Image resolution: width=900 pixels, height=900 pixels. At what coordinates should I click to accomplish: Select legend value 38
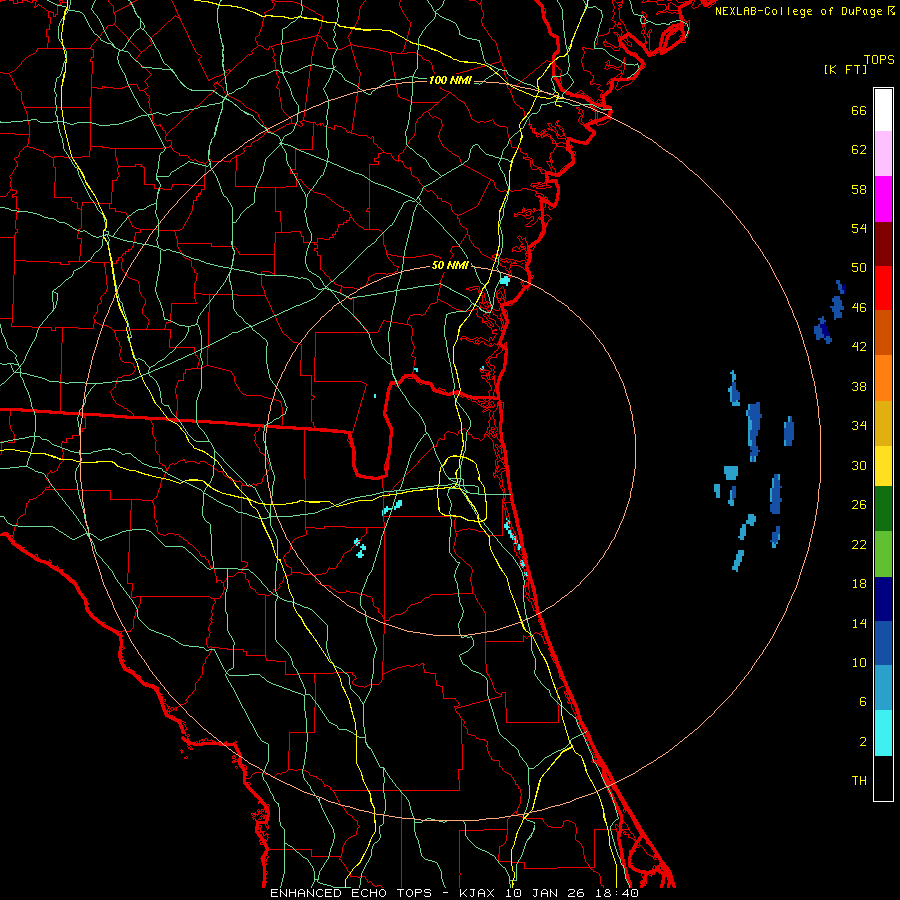(859, 386)
